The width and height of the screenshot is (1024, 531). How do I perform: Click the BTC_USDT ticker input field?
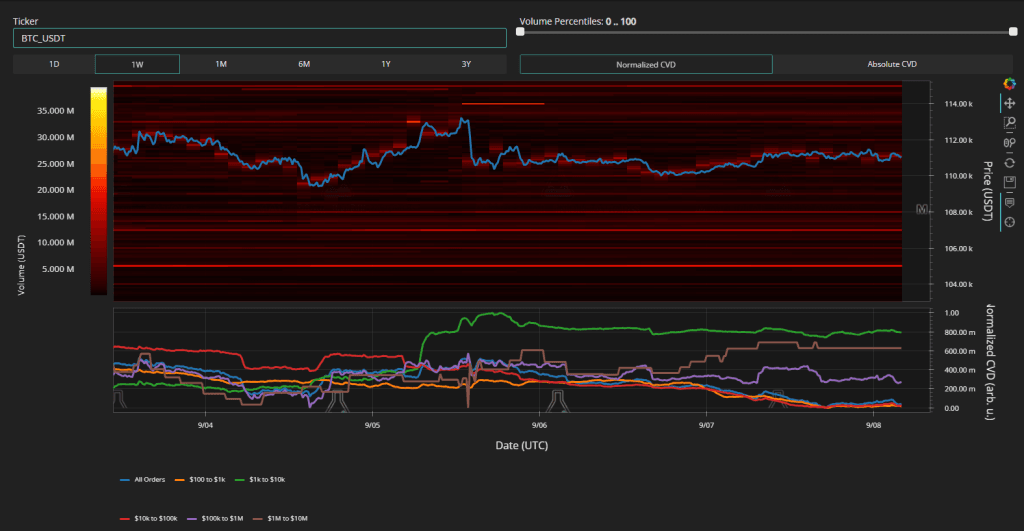click(260, 38)
